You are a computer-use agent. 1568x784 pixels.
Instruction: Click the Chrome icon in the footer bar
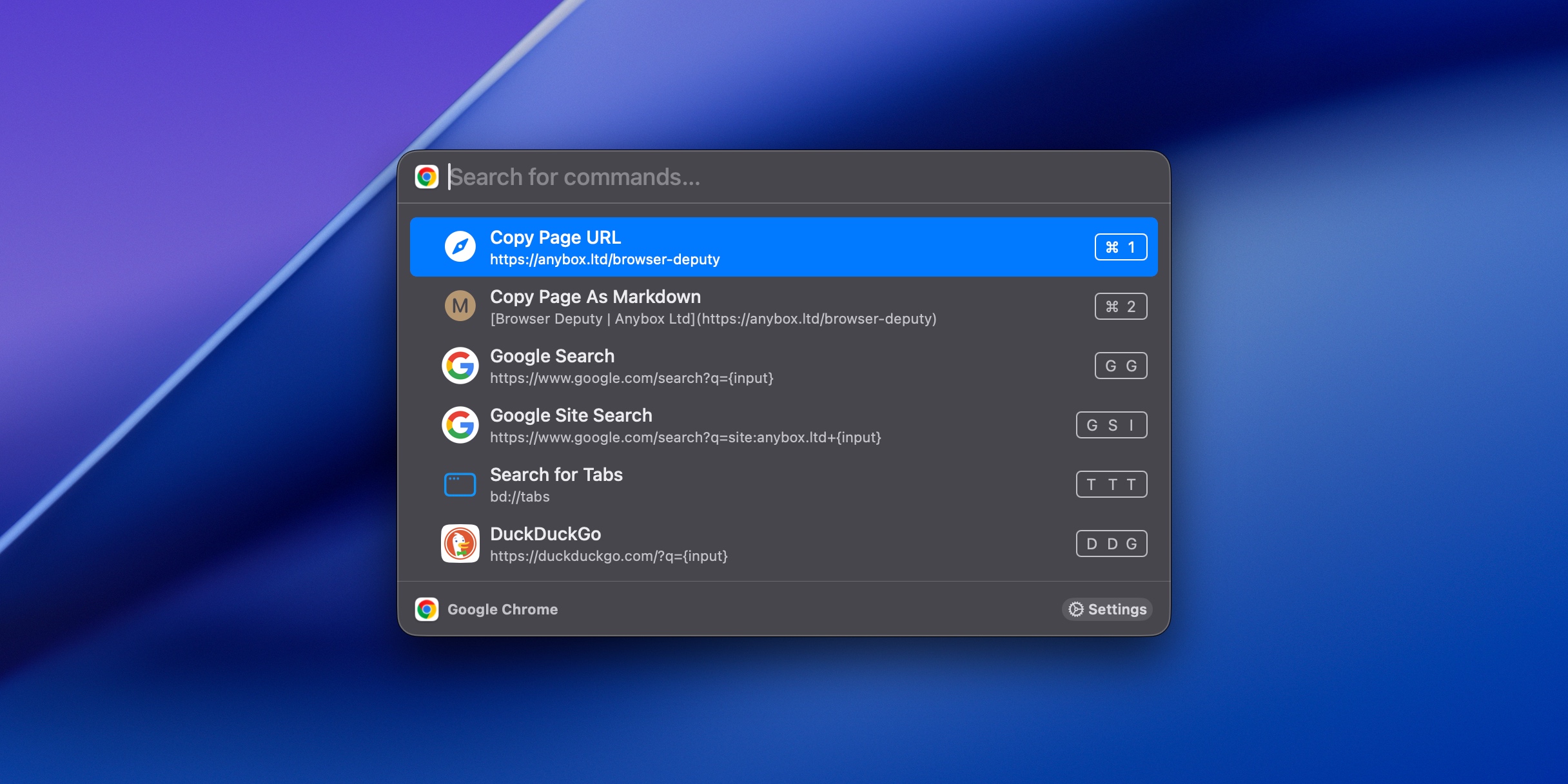click(427, 609)
